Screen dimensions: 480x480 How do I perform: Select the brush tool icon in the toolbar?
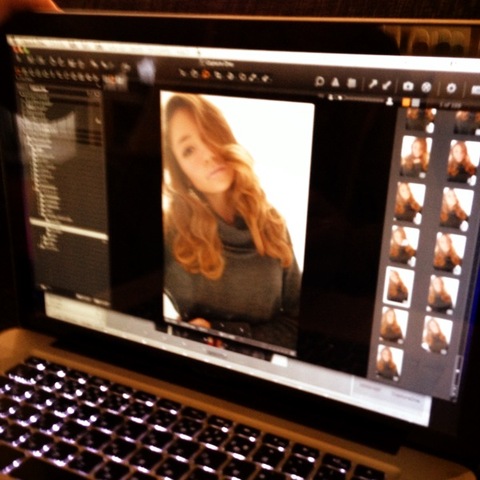pyautogui.click(x=387, y=85)
